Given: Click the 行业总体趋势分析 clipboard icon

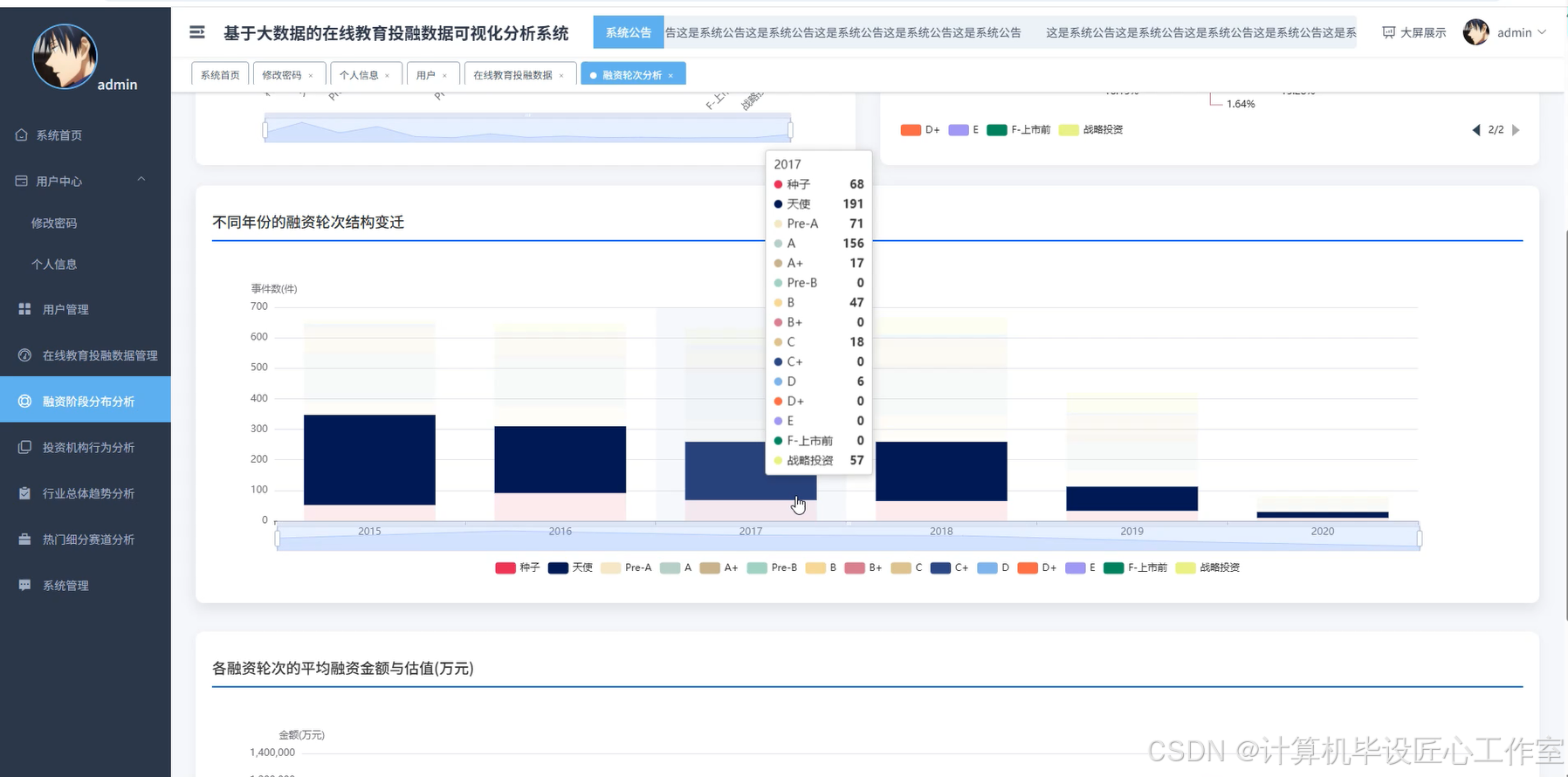Looking at the screenshot, I should click(x=24, y=493).
